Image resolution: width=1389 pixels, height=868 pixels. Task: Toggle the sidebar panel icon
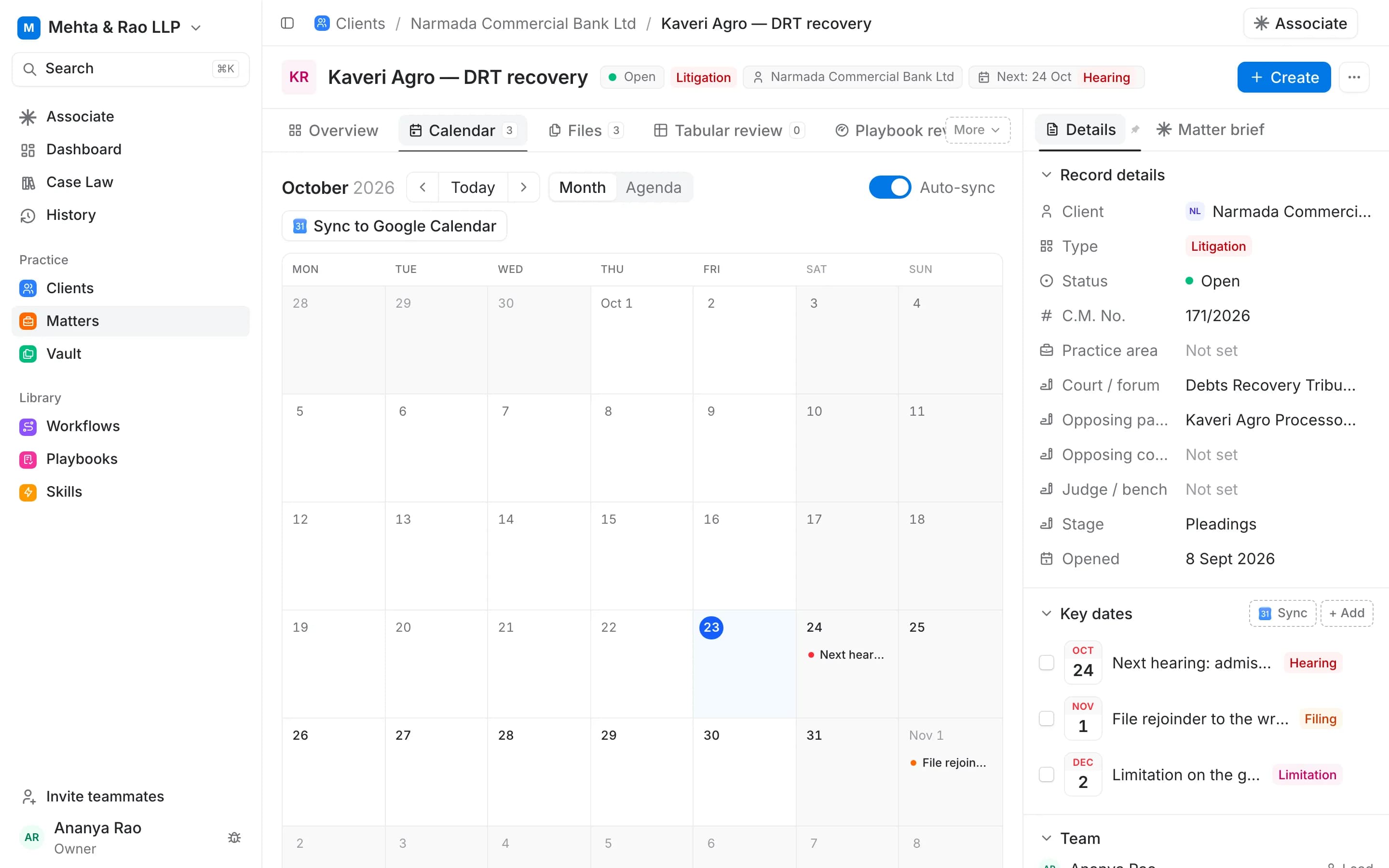287,24
